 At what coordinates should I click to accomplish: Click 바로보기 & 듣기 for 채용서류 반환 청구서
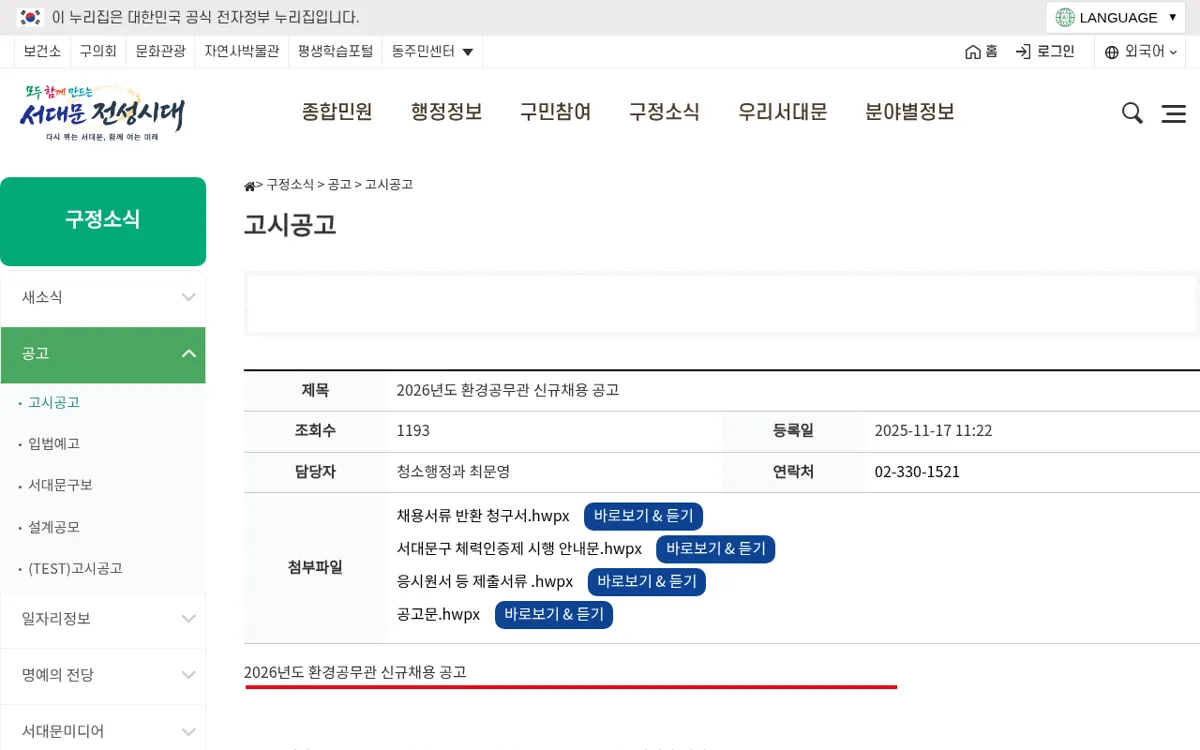pyautogui.click(x=643, y=516)
